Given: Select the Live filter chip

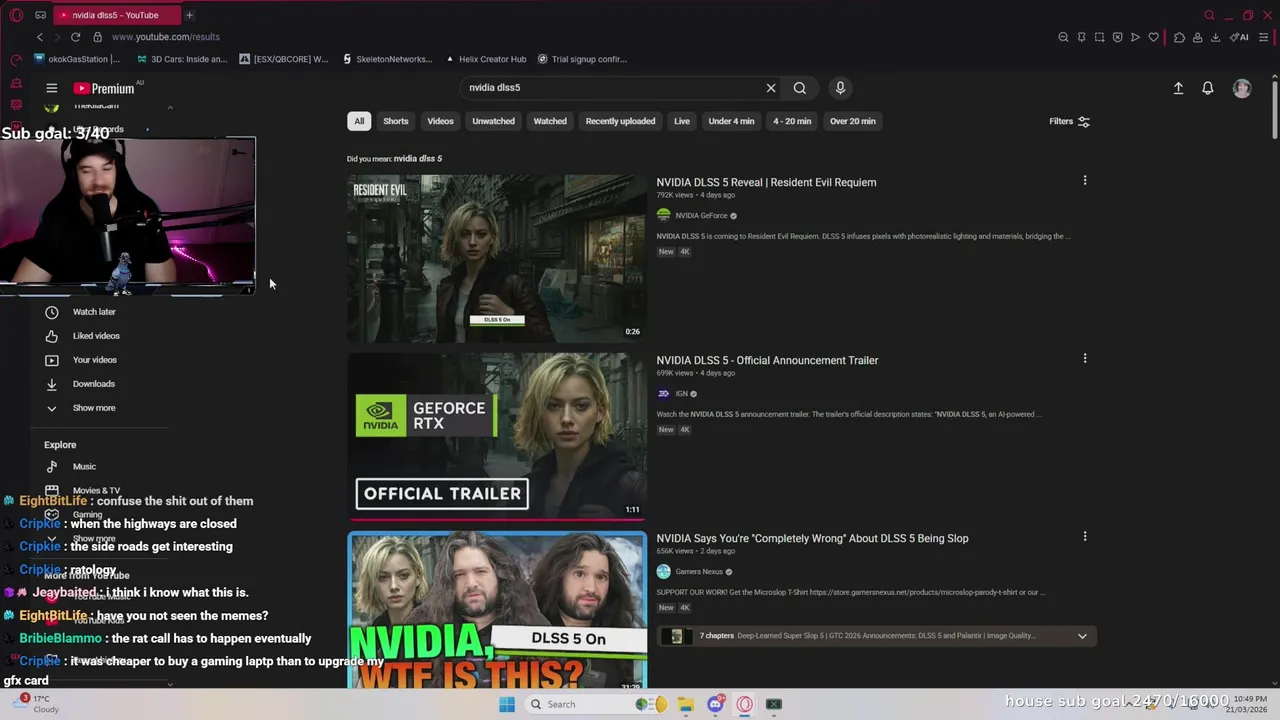Looking at the screenshot, I should [682, 121].
